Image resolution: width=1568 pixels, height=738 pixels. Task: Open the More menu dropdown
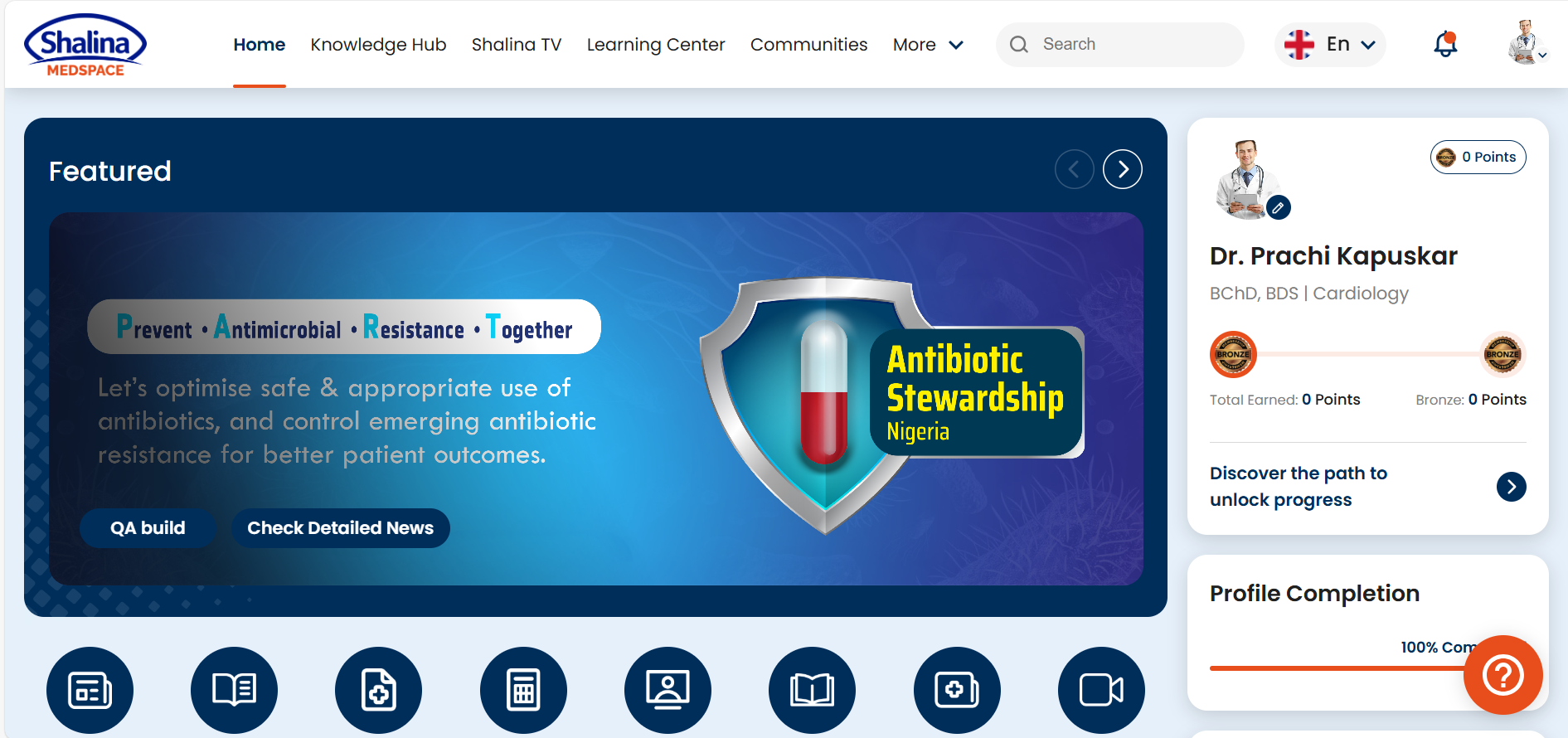coord(928,45)
